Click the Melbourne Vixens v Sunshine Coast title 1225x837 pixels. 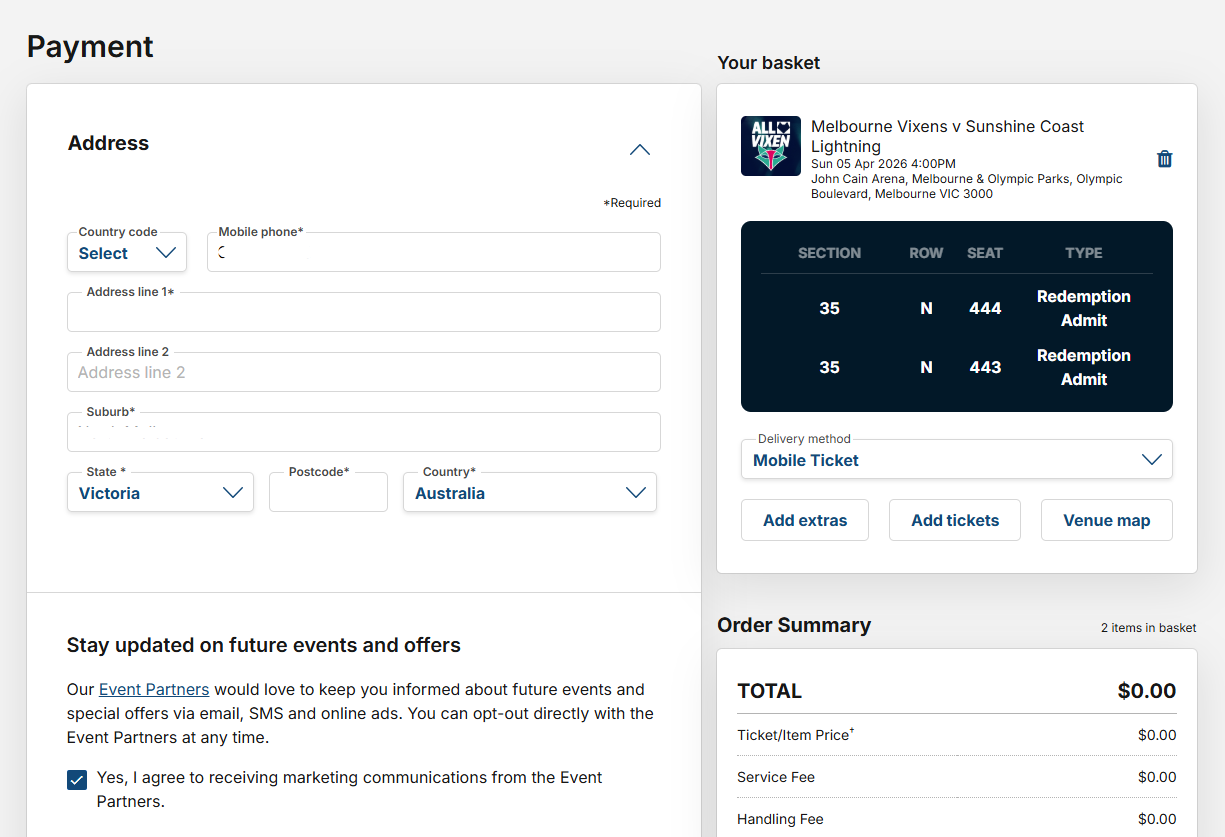click(x=946, y=136)
